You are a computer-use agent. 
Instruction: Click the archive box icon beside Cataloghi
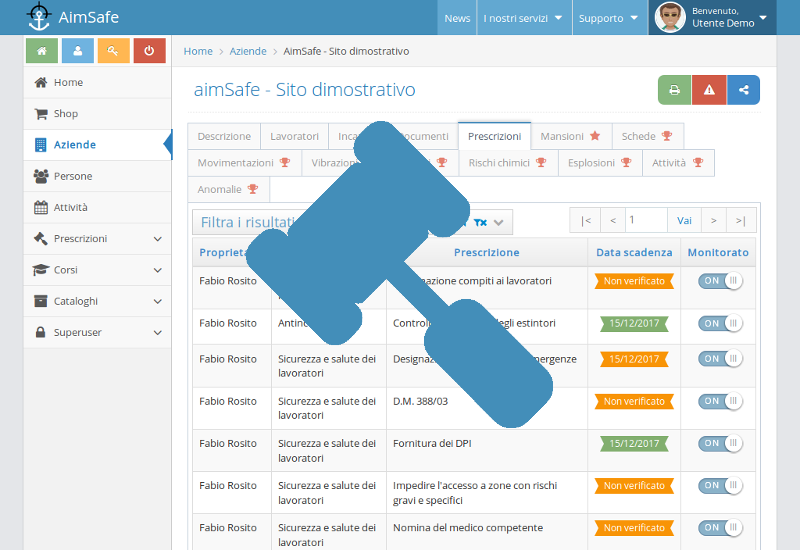[41, 301]
